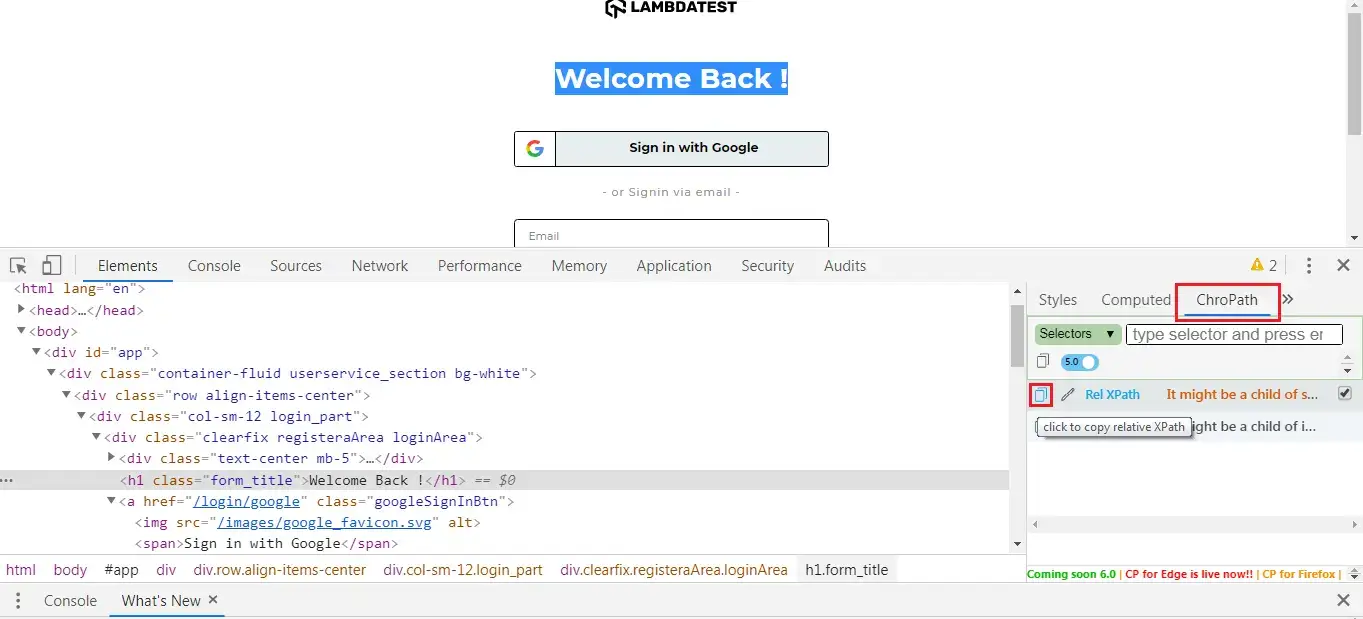1363x619 pixels.
Task: Click the Sign in with Google button
Action: pyautogui.click(x=671, y=148)
